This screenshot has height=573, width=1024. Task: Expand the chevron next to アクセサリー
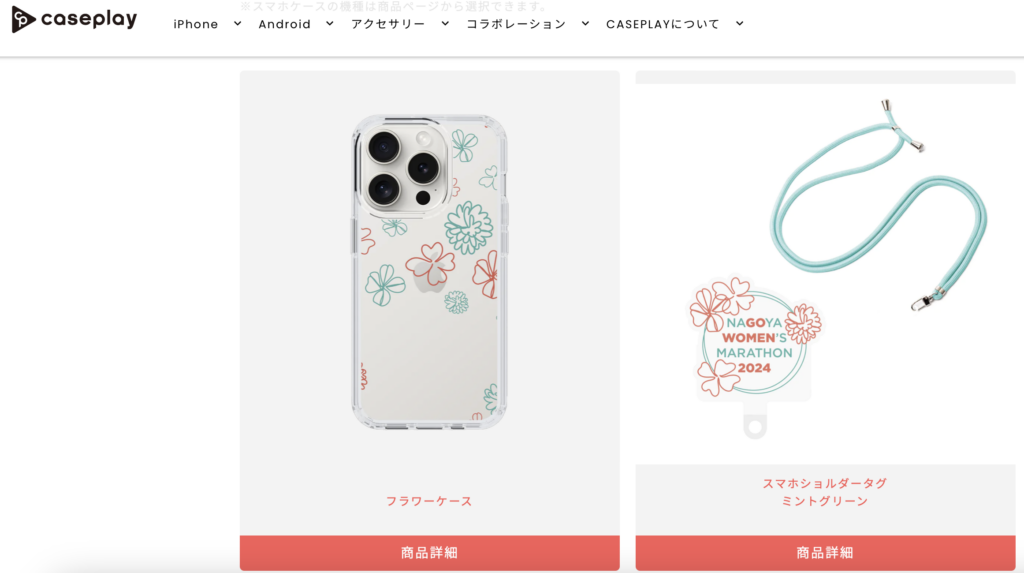click(x=445, y=24)
